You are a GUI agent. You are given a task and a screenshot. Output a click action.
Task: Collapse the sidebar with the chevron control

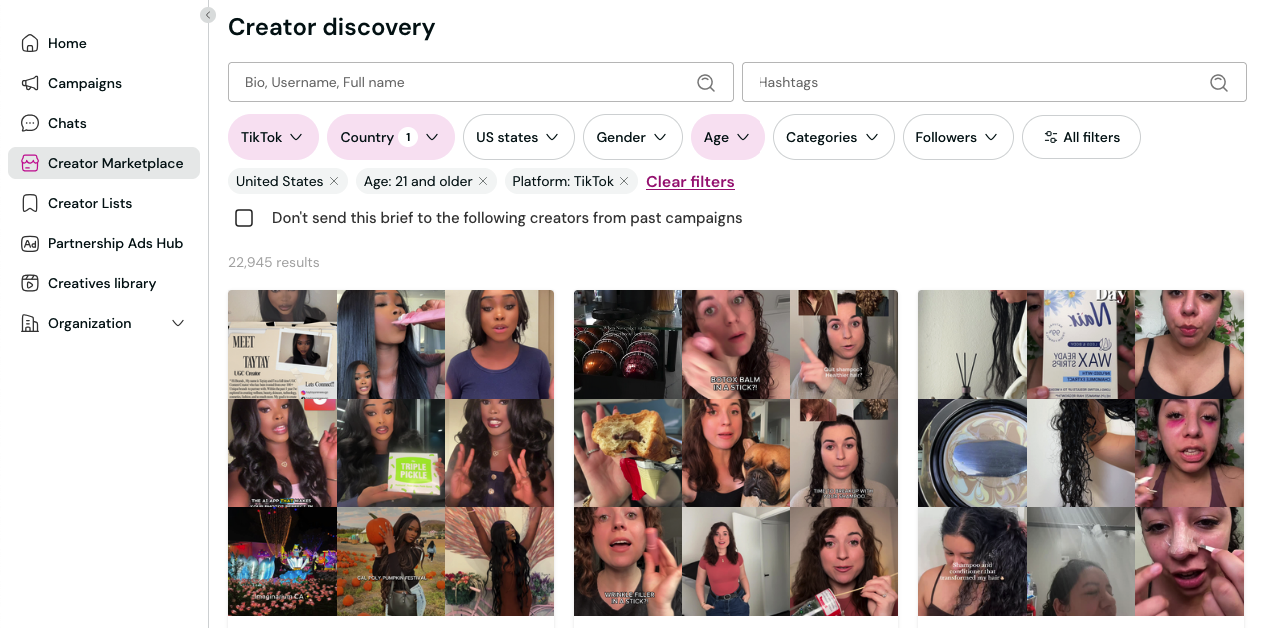[x=207, y=15]
